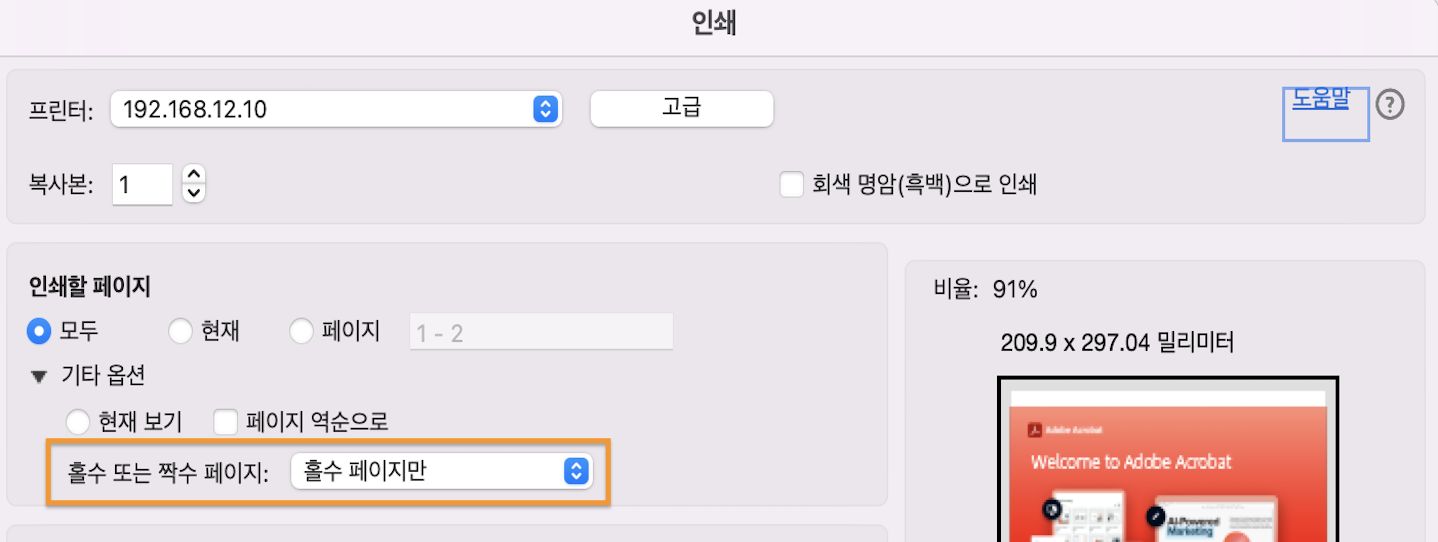
Task: Enable 회색 명암(흑백)으로 인쇄 checkbox
Action: point(792,185)
